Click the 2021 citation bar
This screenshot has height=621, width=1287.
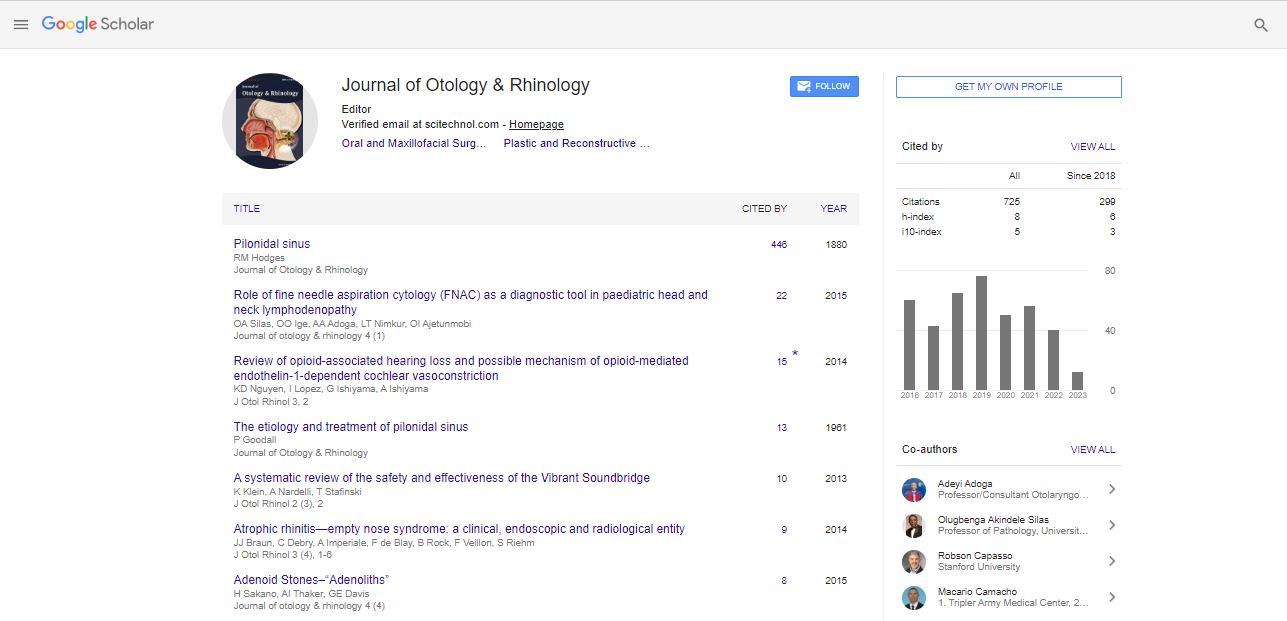(1029, 348)
